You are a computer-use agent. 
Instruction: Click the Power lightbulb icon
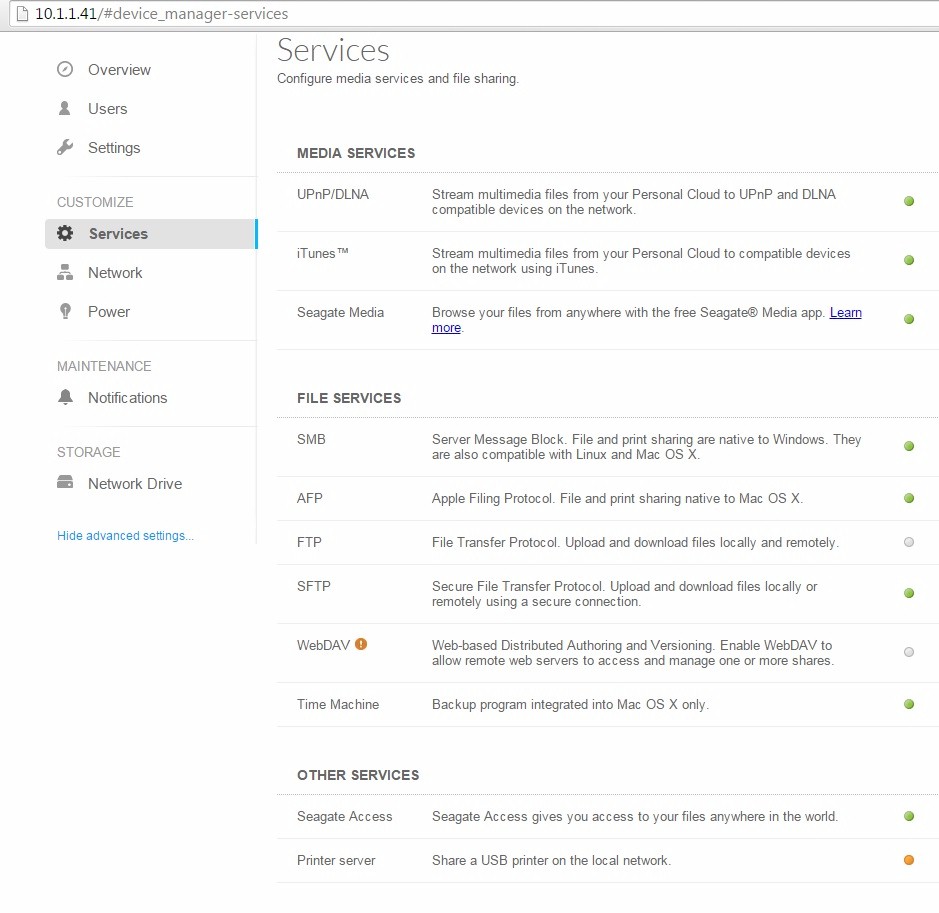65,311
